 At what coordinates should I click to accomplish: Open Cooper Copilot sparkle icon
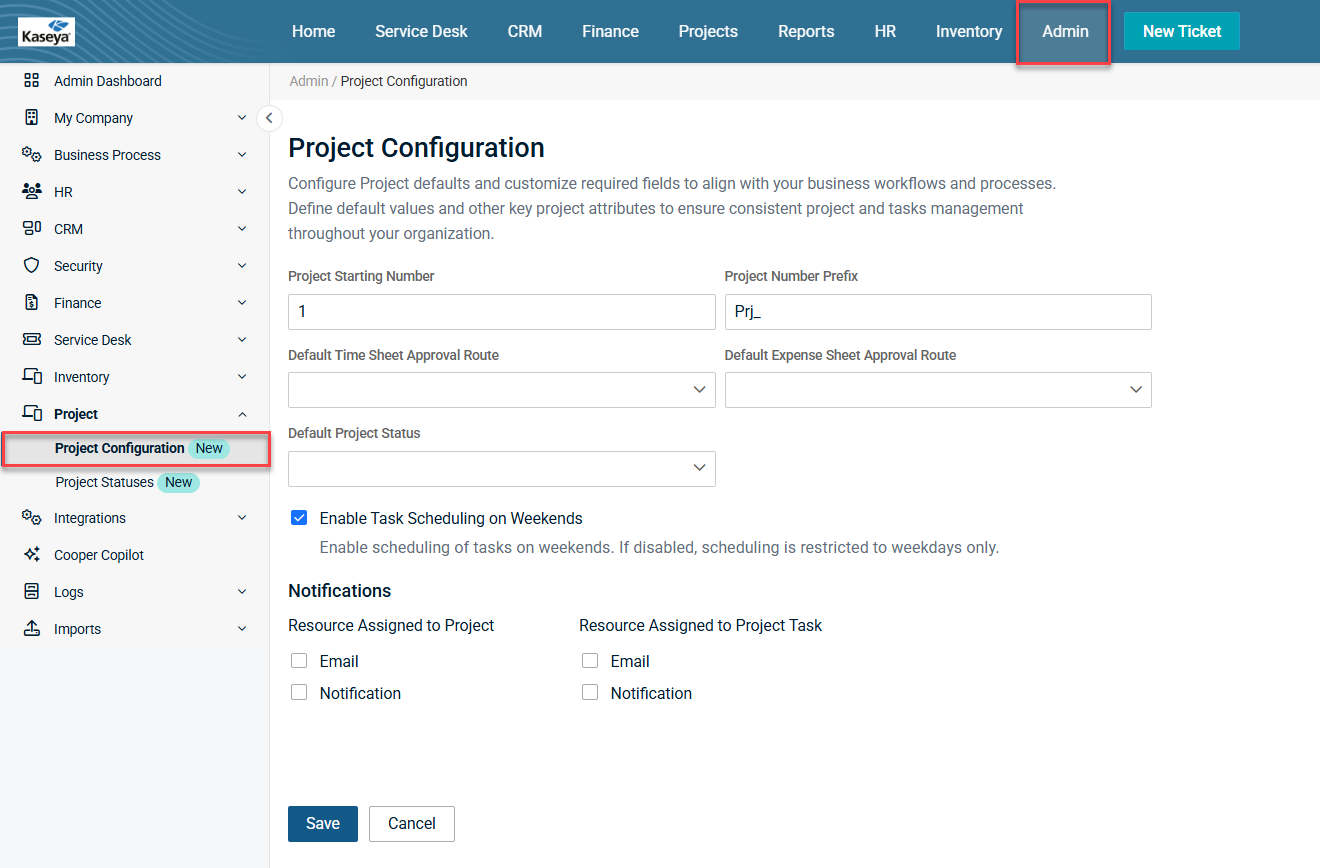pos(31,555)
